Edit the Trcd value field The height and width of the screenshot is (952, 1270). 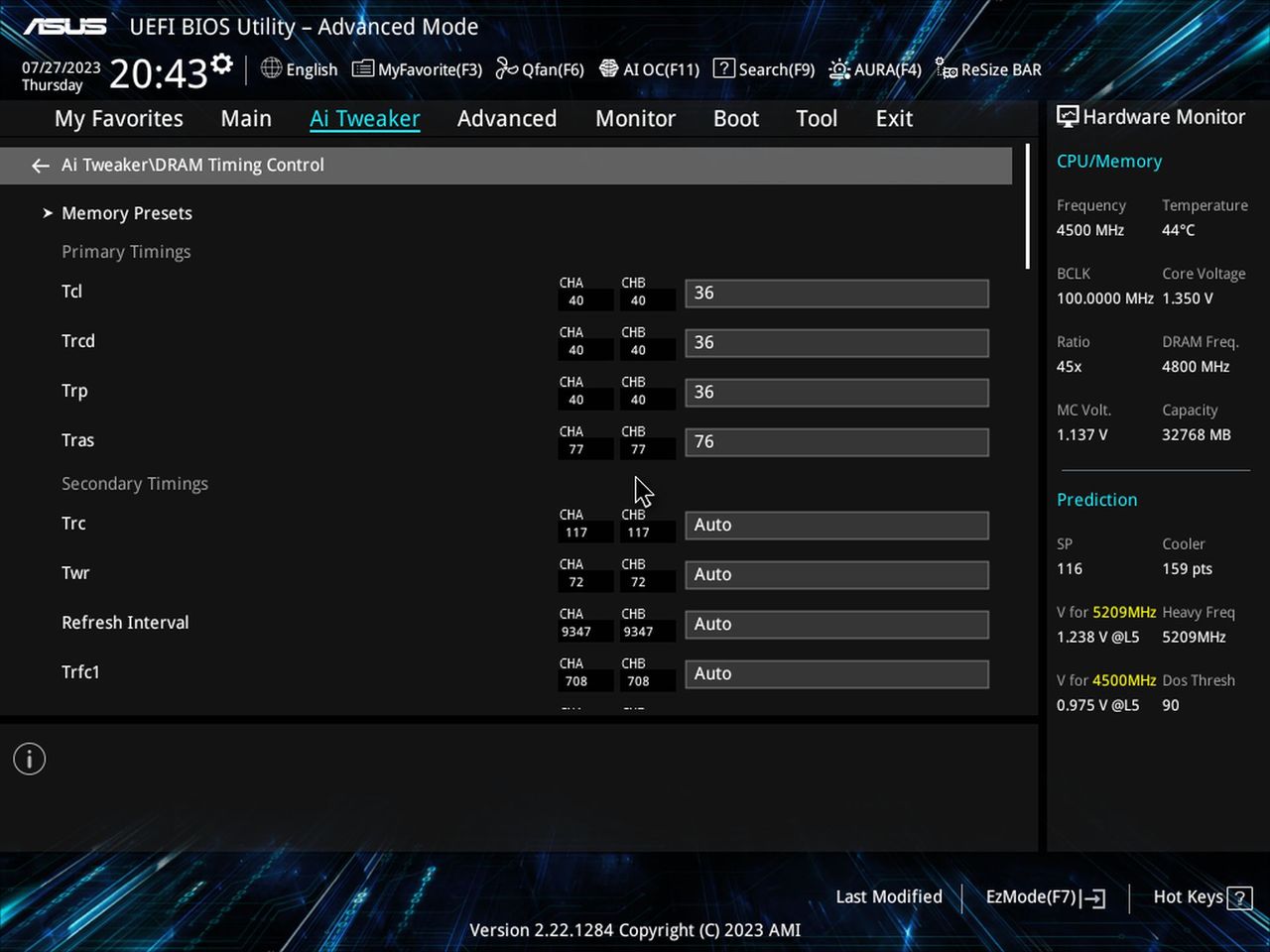[836, 343]
